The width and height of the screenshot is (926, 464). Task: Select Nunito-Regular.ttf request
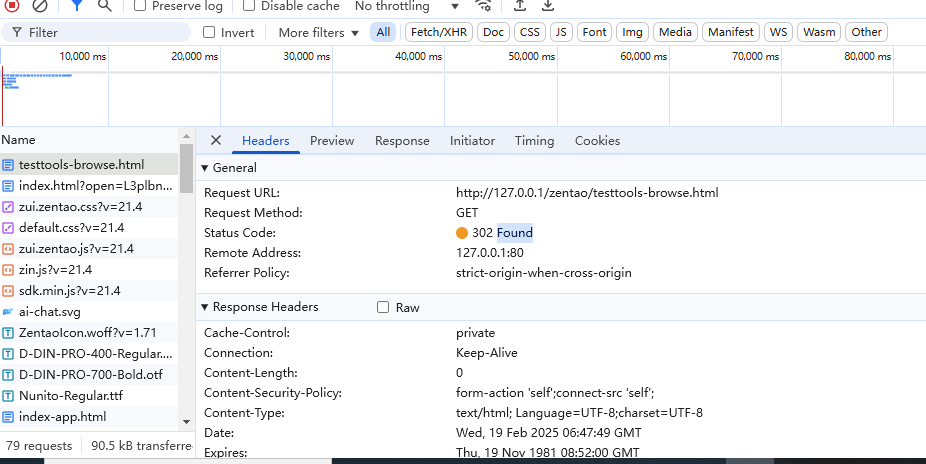click(89, 396)
